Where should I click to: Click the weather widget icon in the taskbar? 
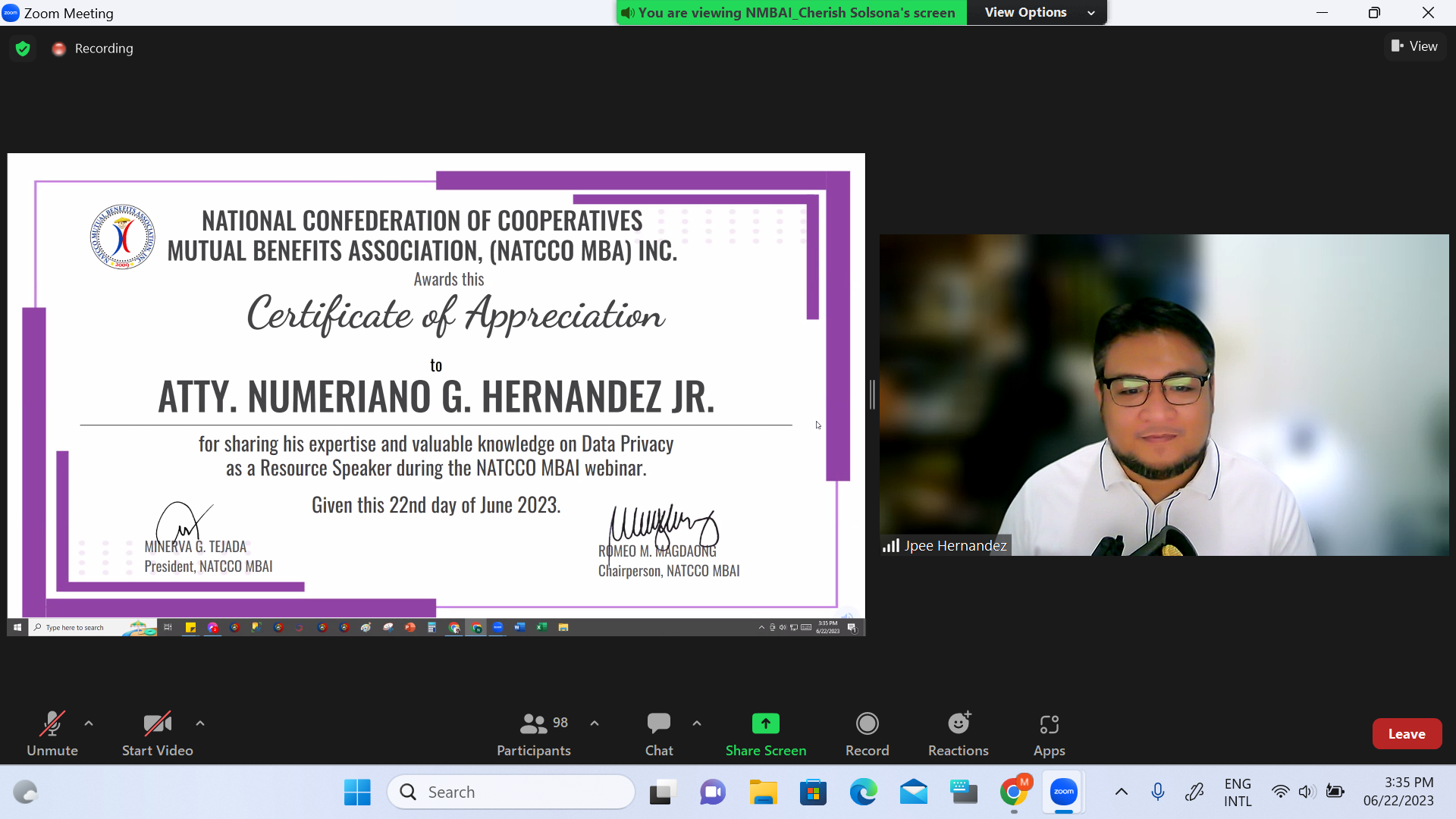point(26,792)
